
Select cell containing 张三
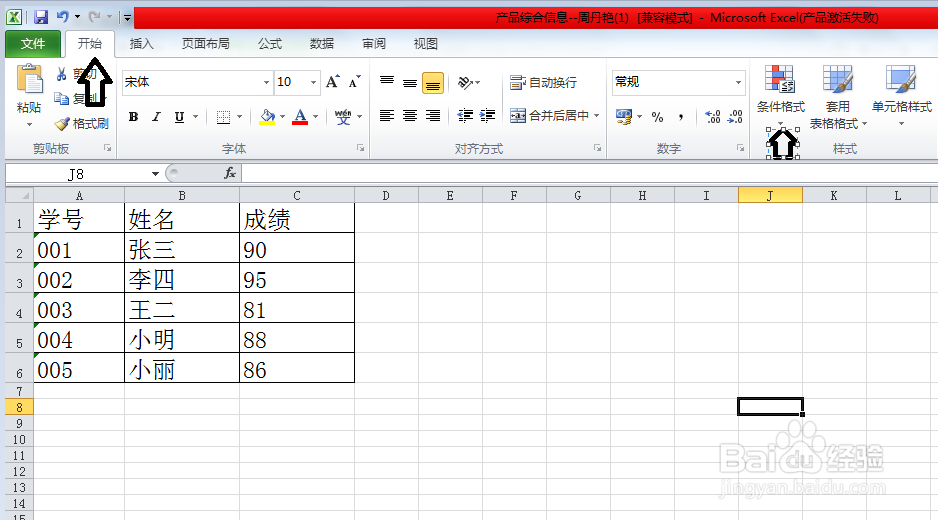182,248
